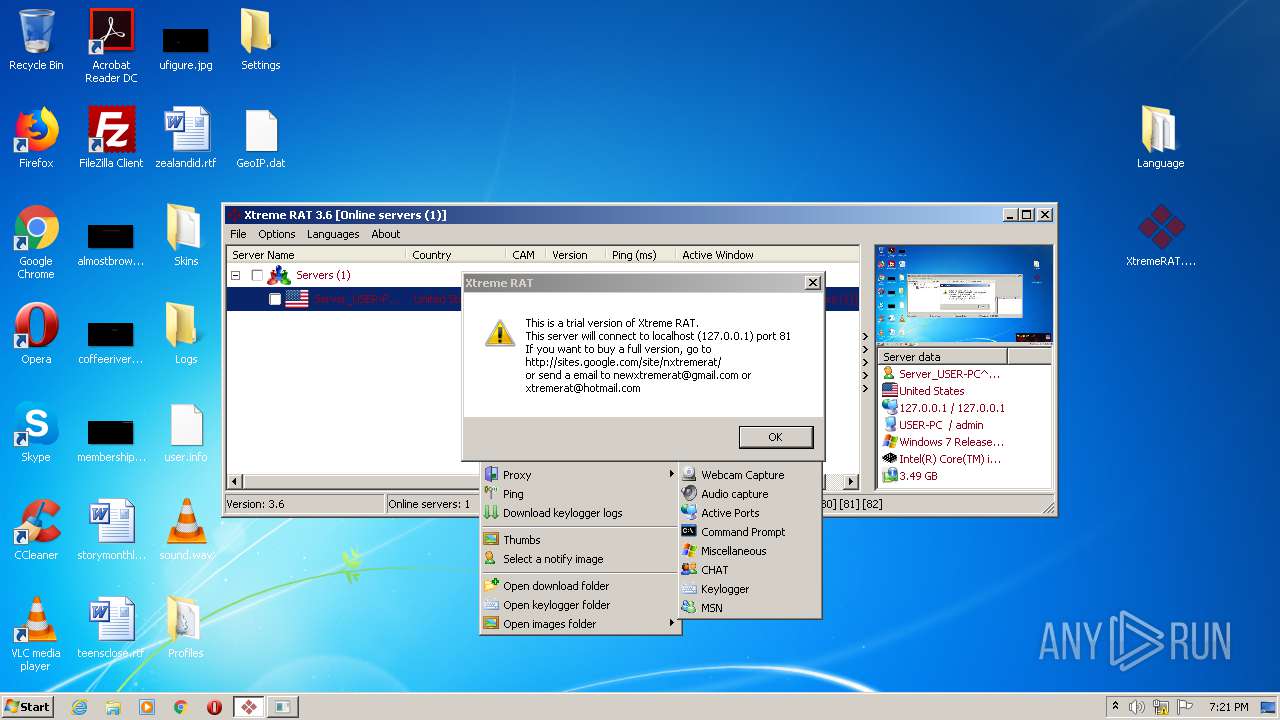Image resolution: width=1280 pixels, height=720 pixels.
Task: Sort by the Server Name column header
Action: click(317, 255)
